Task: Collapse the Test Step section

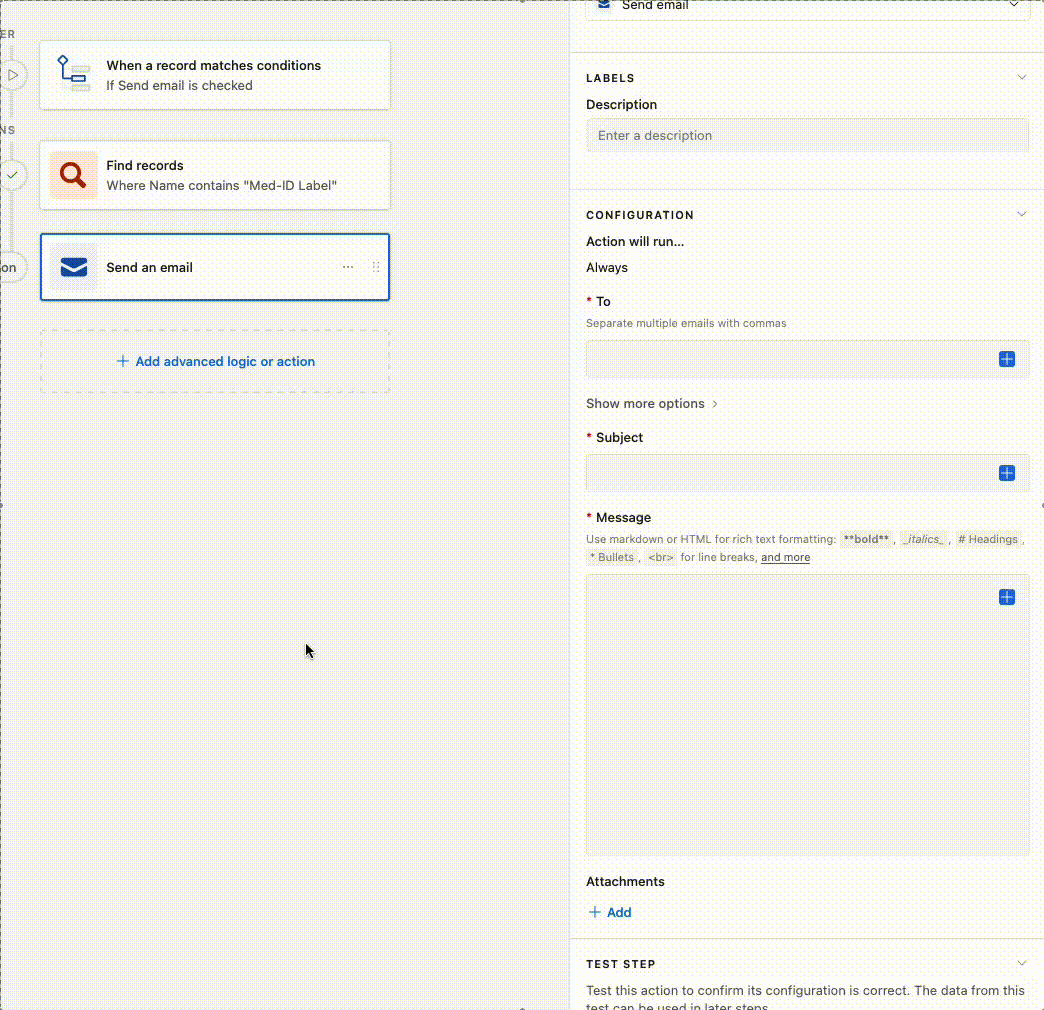Action: click(x=1021, y=964)
